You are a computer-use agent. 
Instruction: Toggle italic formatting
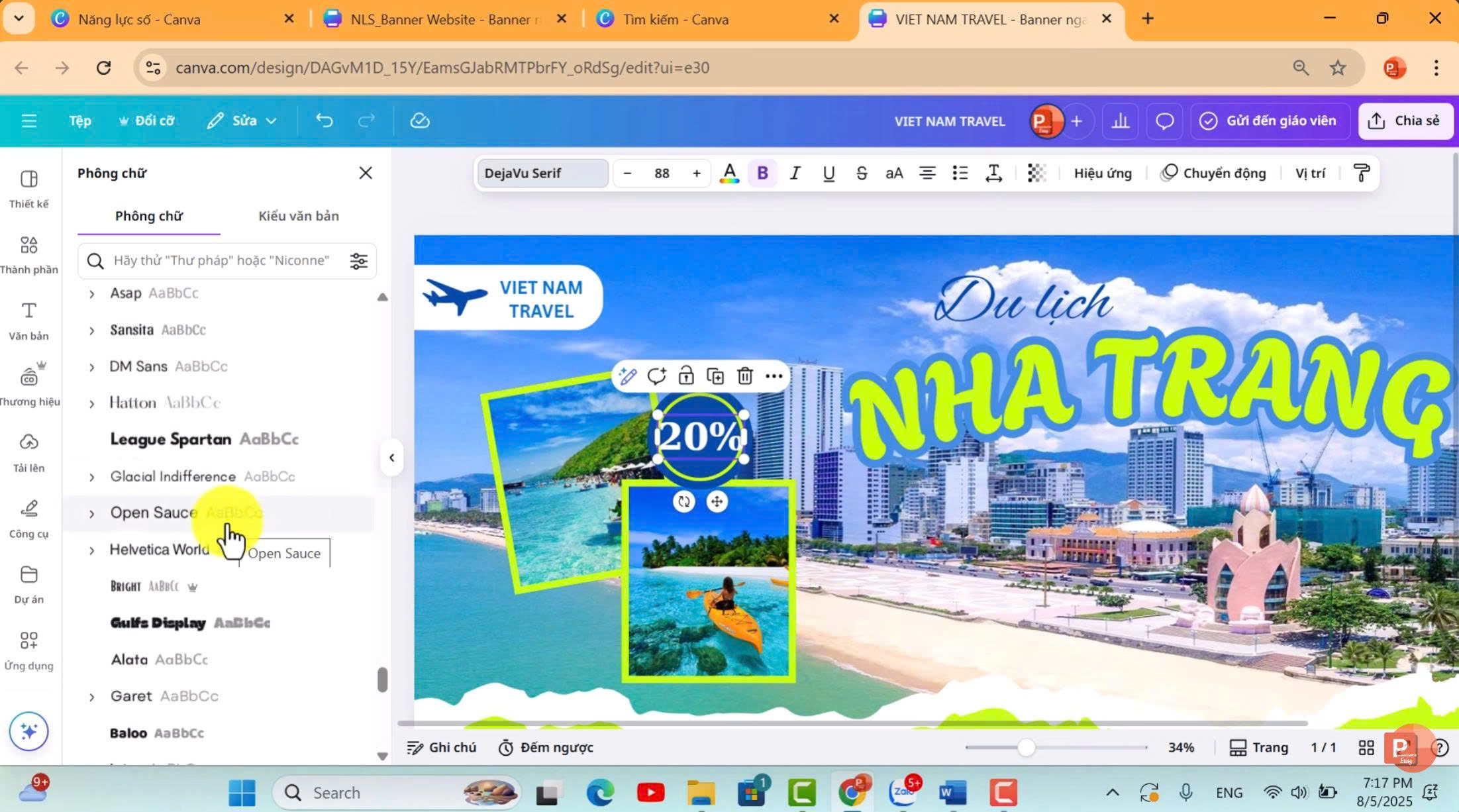[x=795, y=174]
